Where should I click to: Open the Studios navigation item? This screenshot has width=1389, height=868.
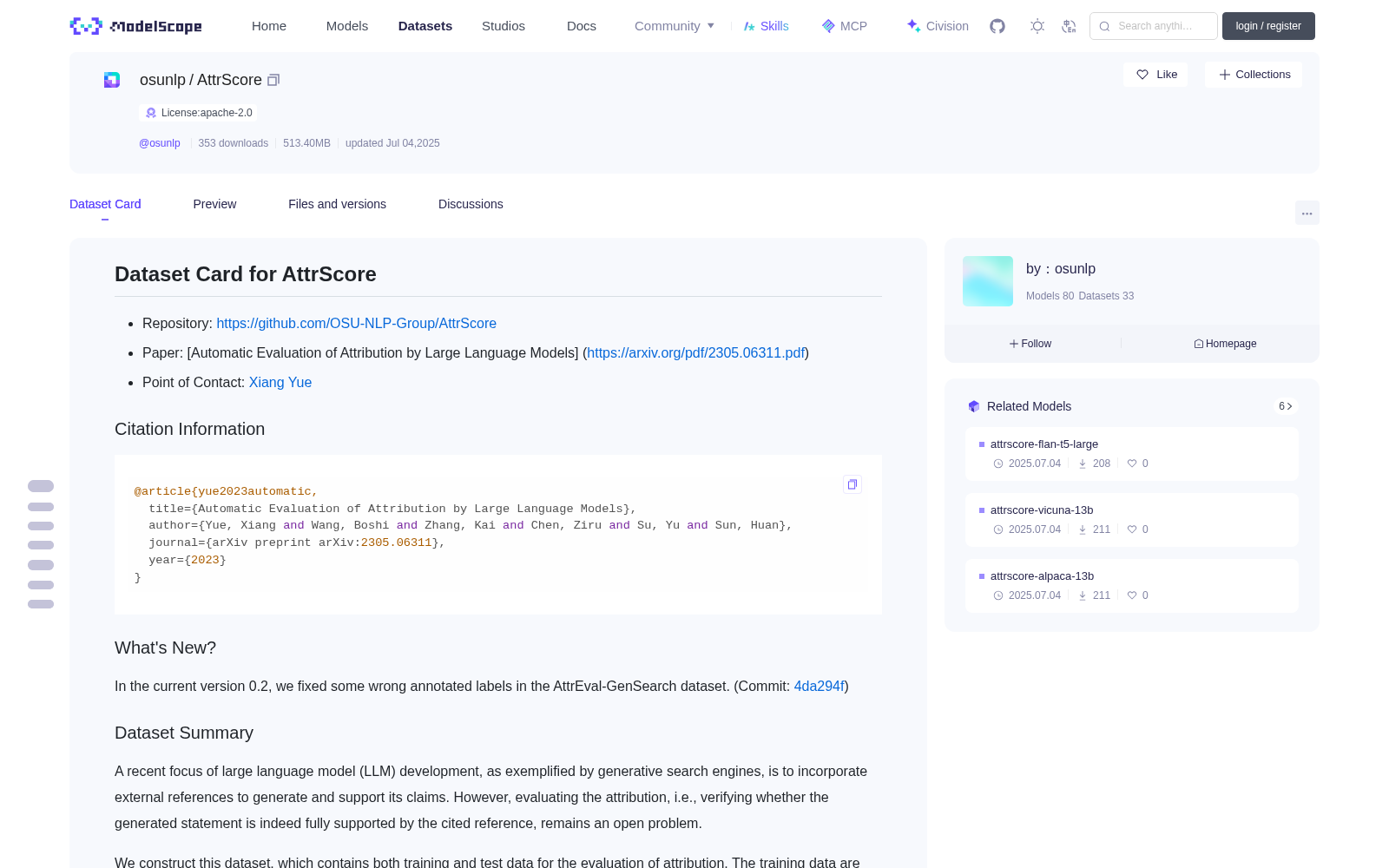click(x=504, y=26)
